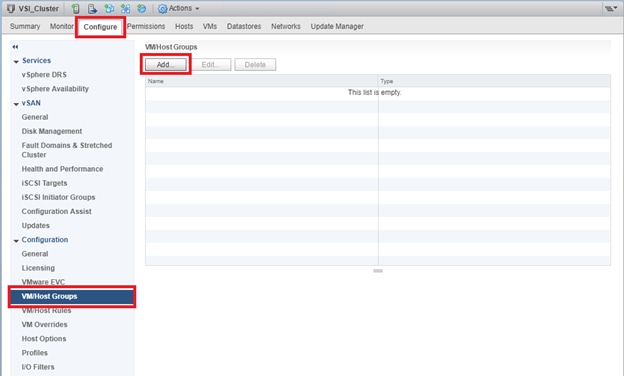Switch to the Summary tab
624x376 pixels.
[25, 26]
